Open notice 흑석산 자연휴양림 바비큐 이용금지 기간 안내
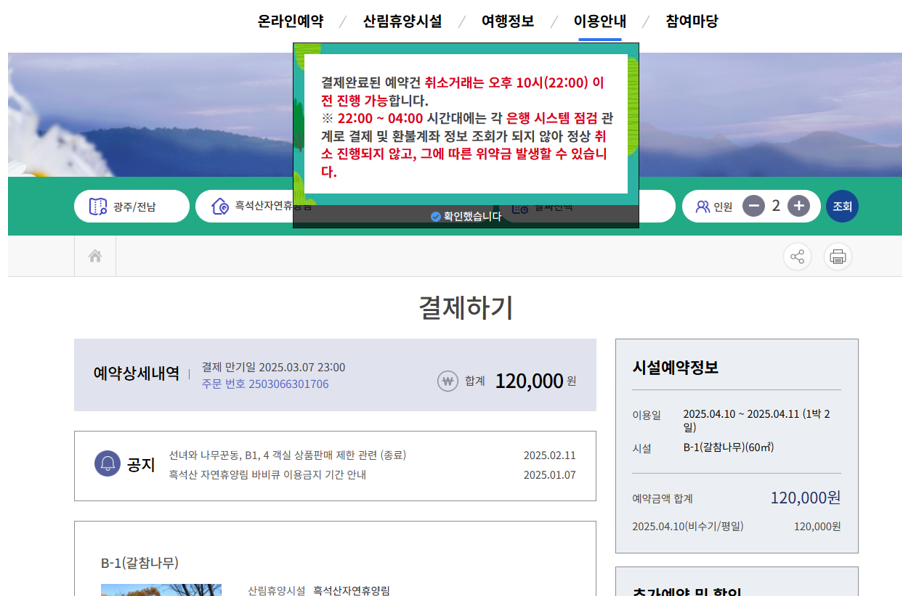This screenshot has height=596, width=902. (267, 475)
